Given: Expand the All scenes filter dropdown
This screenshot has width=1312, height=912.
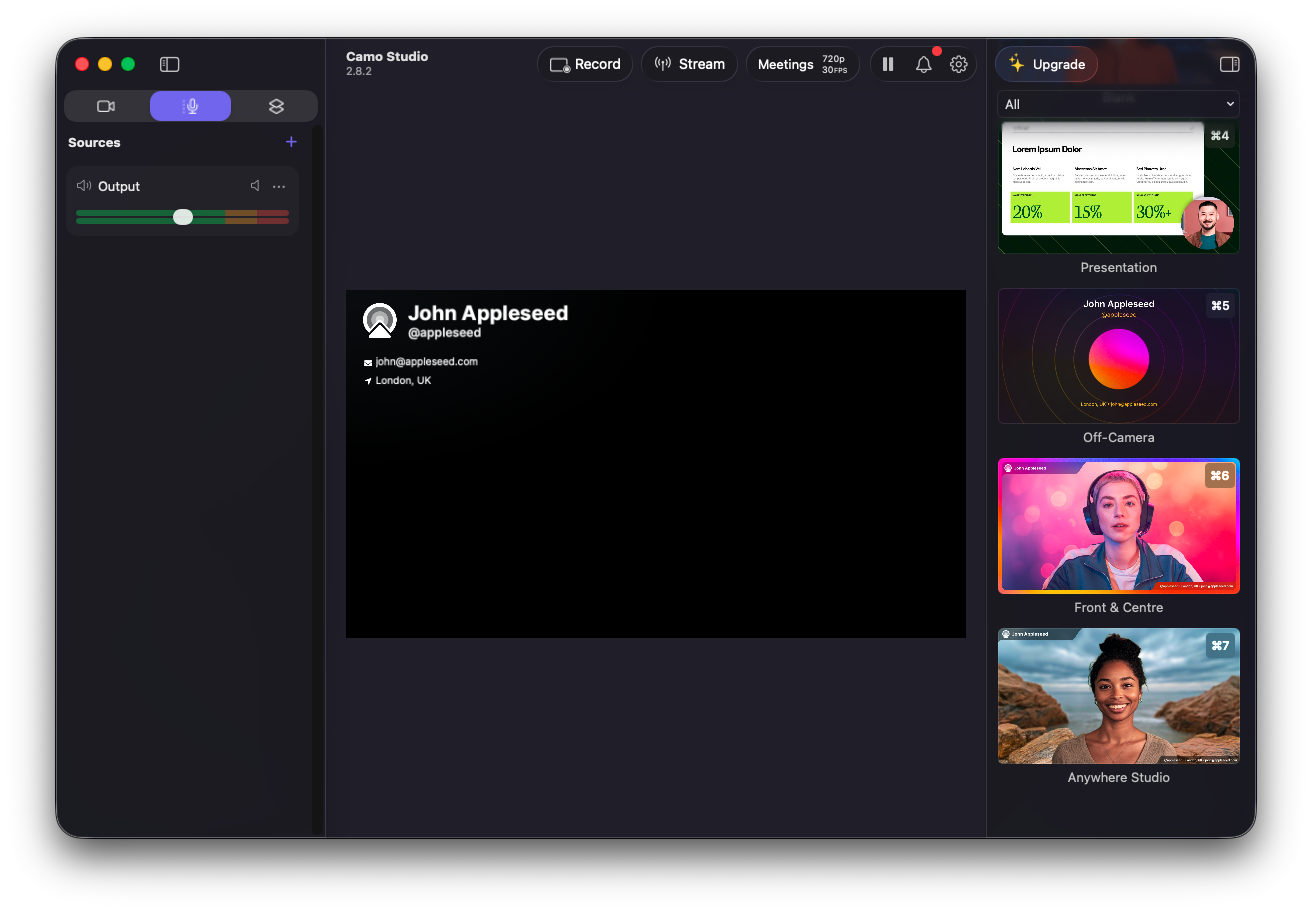Looking at the screenshot, I should coord(1119,104).
